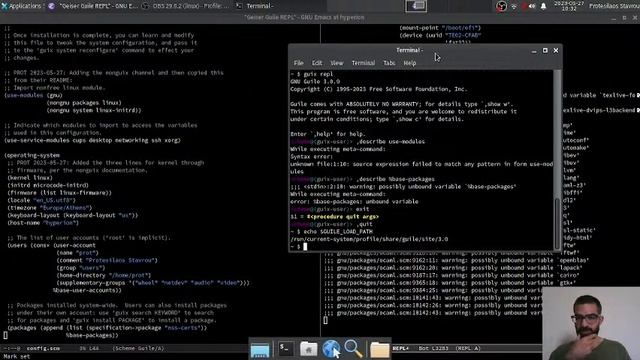Click the clock date in top panel
Screen dimensions: 640x360
pyautogui.click(x=569, y=6)
